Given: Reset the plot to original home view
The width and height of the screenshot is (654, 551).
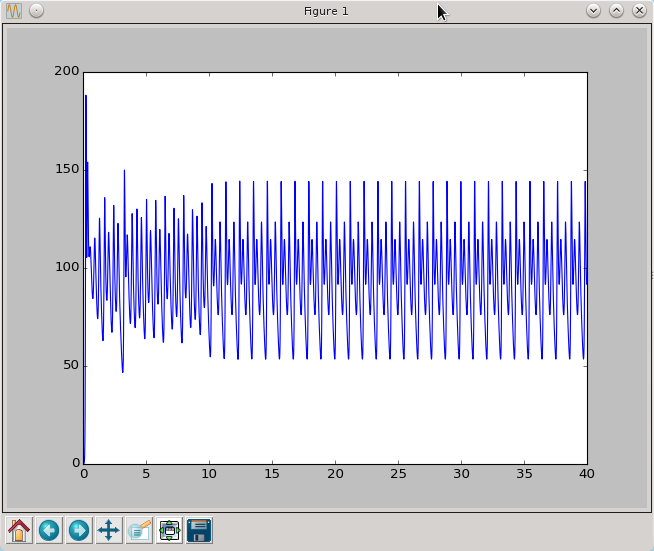Looking at the screenshot, I should pyautogui.click(x=19, y=530).
